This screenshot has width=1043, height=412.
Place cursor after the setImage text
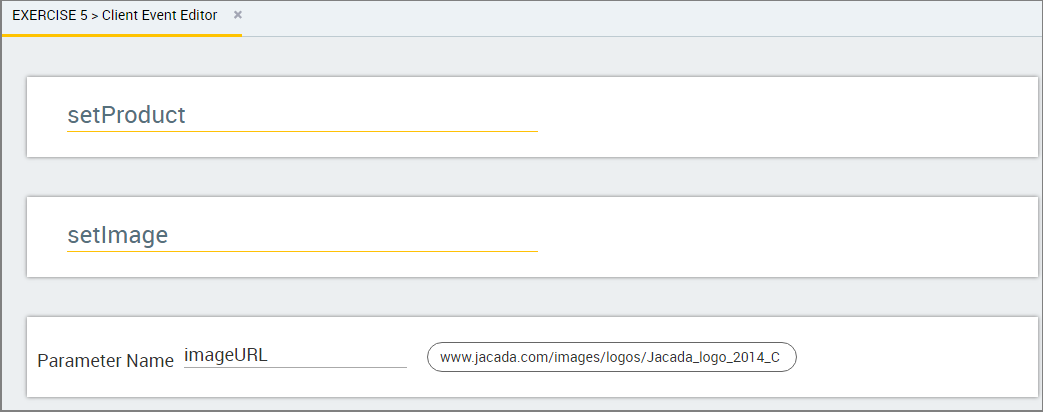[x=170, y=235]
